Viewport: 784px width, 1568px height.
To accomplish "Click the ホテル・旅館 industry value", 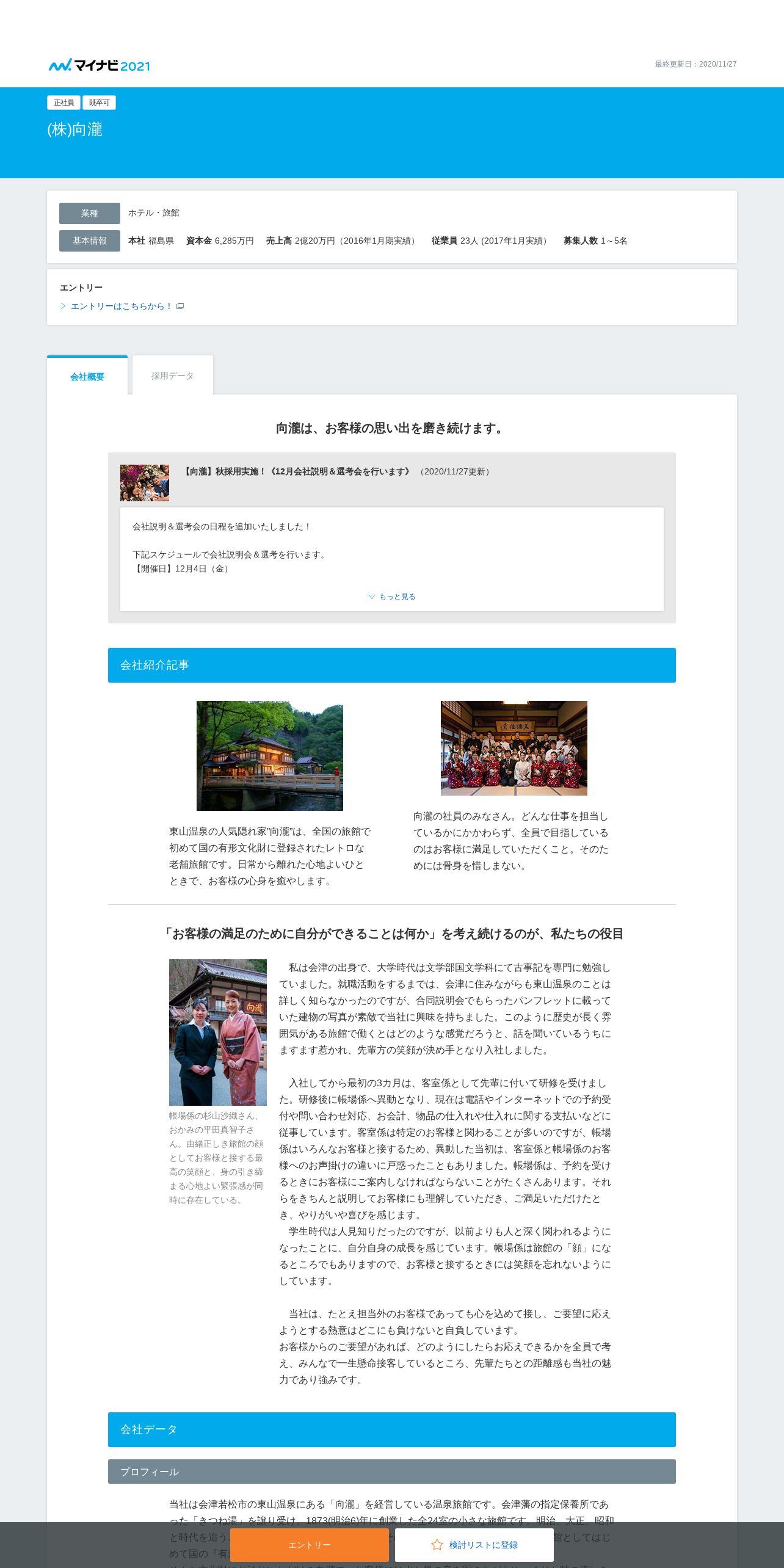I will [x=154, y=212].
